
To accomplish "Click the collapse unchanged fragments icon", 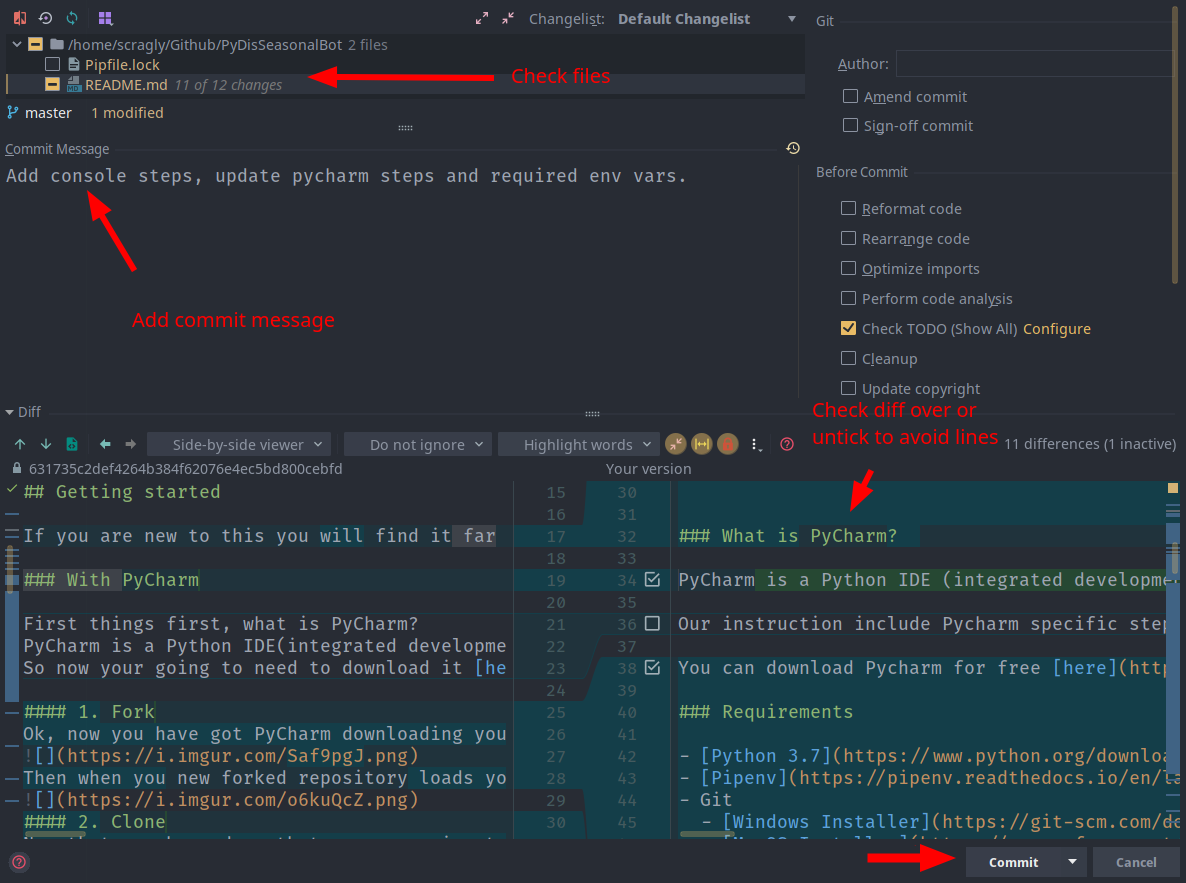I will coord(675,443).
